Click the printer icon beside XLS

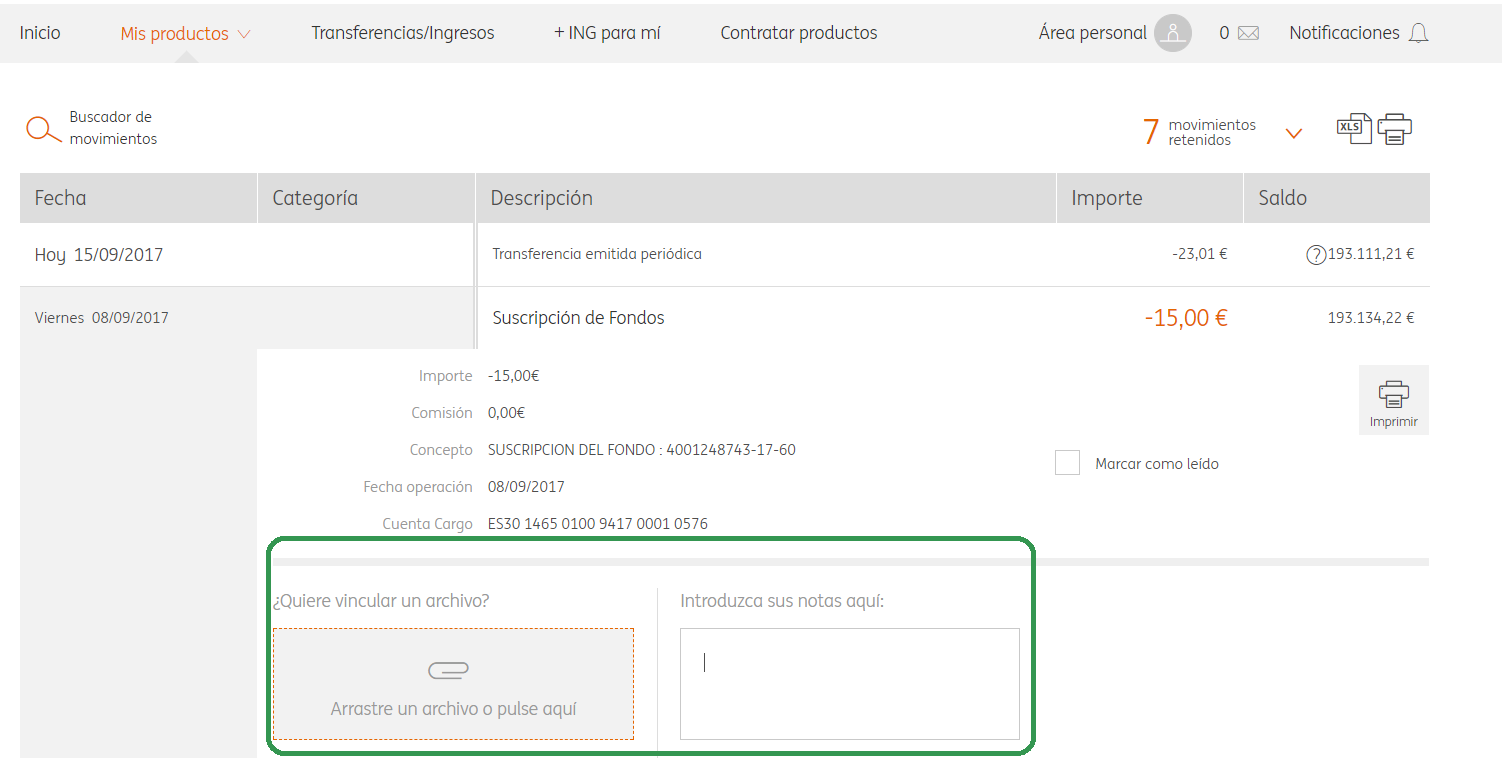(x=1394, y=129)
